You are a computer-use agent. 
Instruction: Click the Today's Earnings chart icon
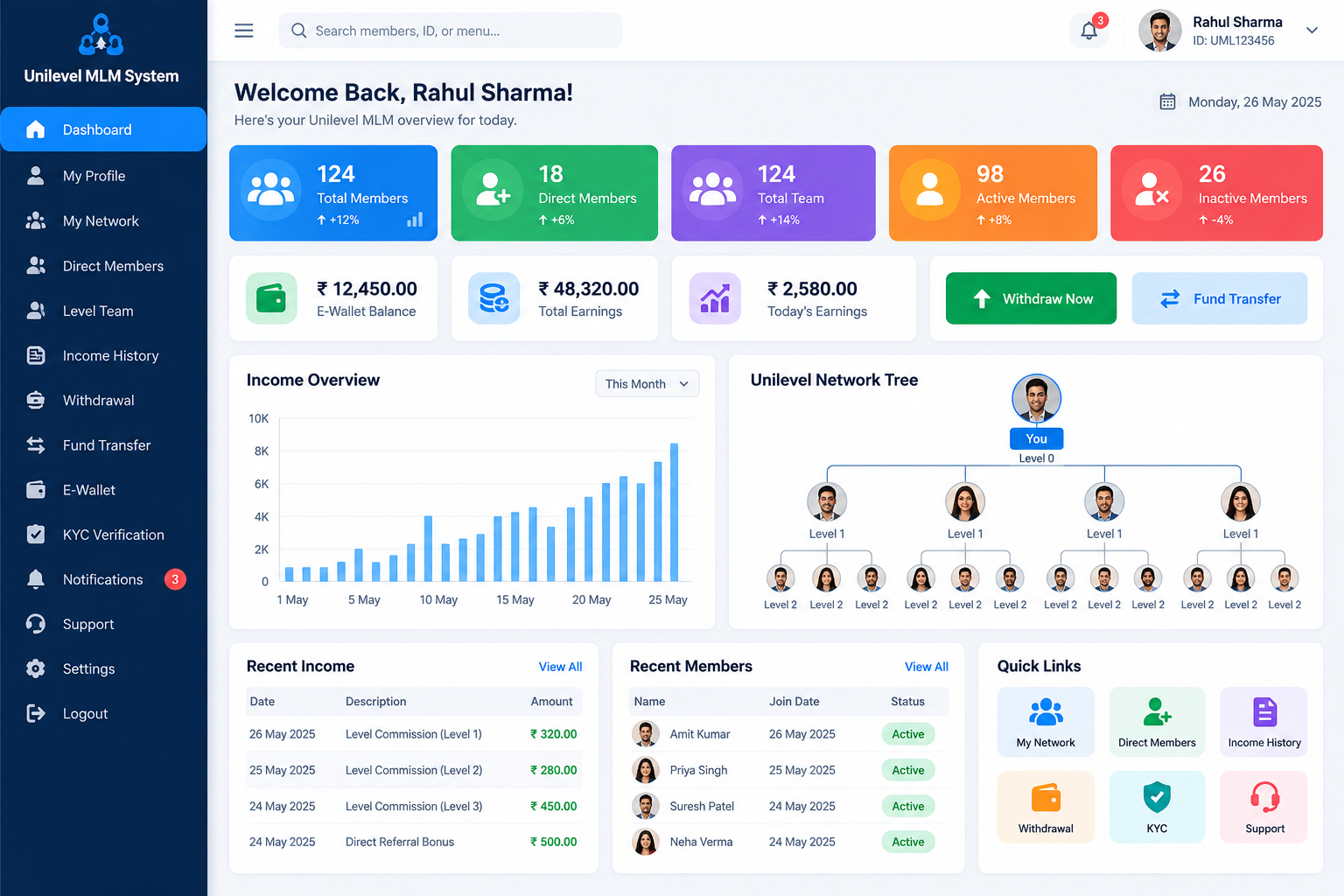[x=715, y=298]
